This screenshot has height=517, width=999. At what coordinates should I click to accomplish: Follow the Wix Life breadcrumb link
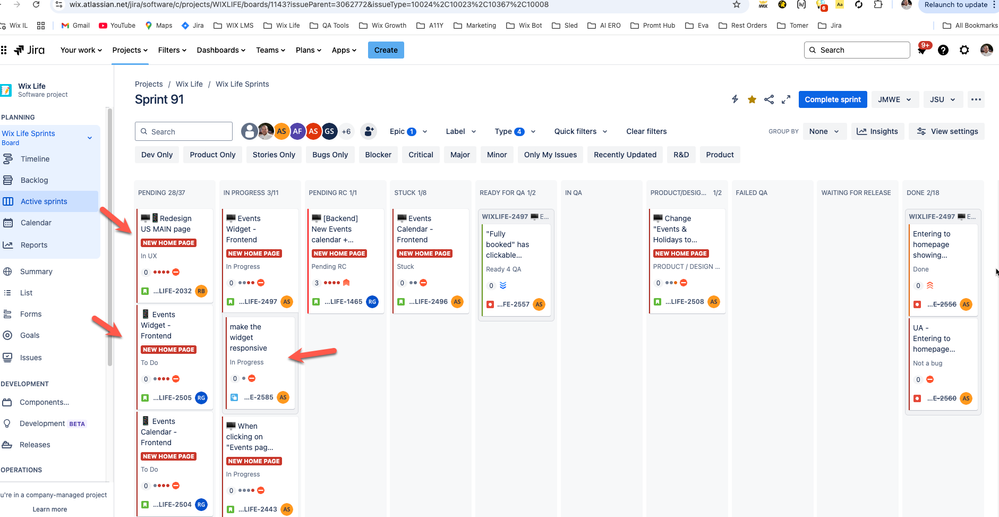click(189, 84)
